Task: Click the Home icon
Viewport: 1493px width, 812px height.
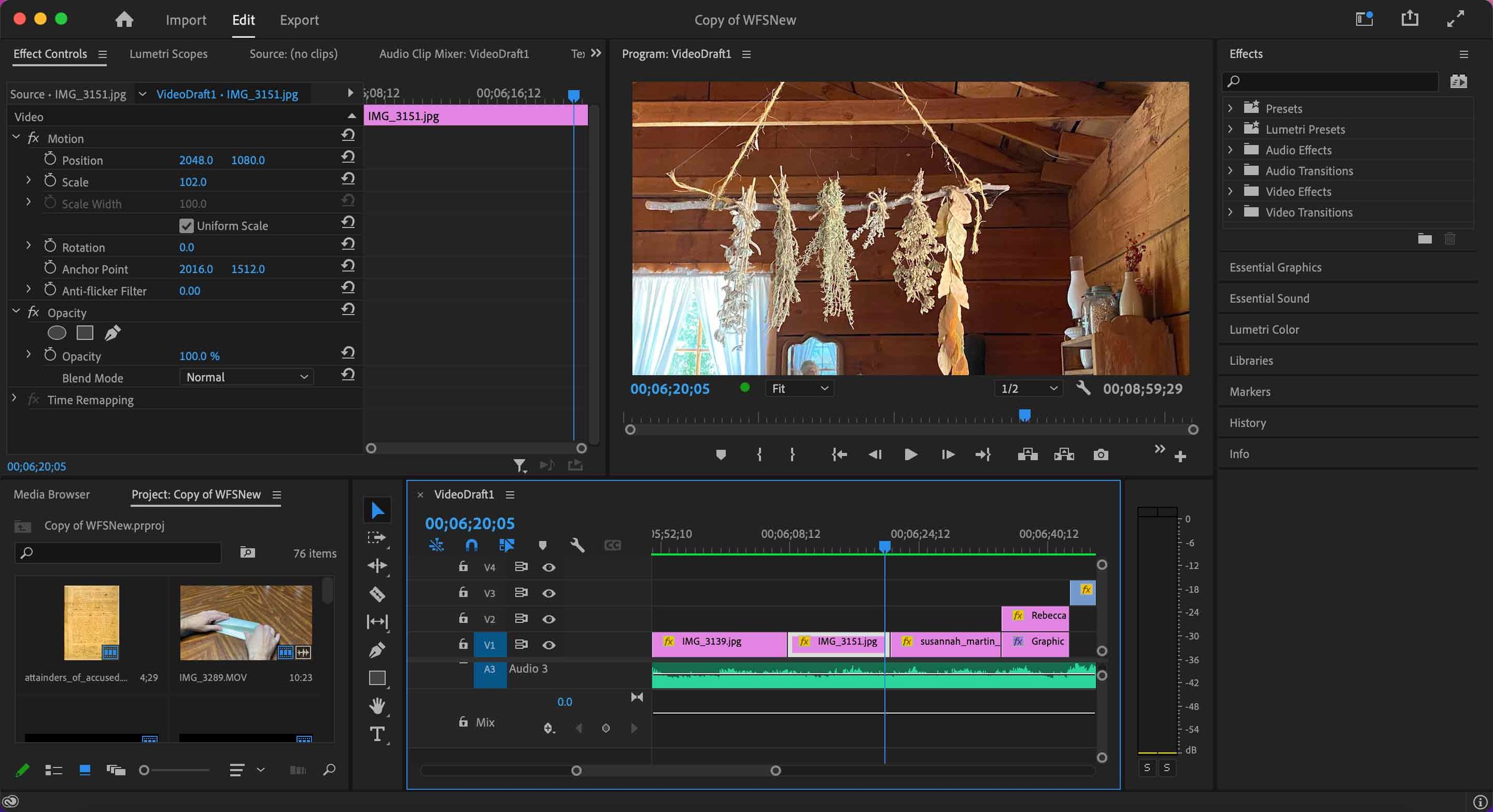Action: [124, 20]
